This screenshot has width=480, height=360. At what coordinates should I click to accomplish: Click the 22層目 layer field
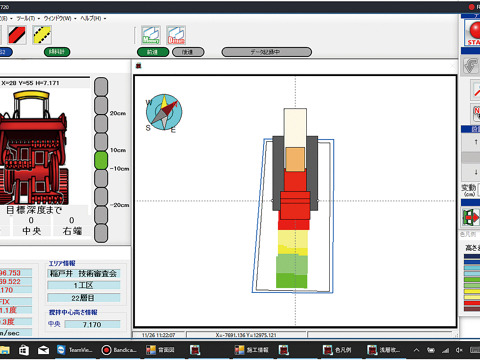click(x=84, y=298)
